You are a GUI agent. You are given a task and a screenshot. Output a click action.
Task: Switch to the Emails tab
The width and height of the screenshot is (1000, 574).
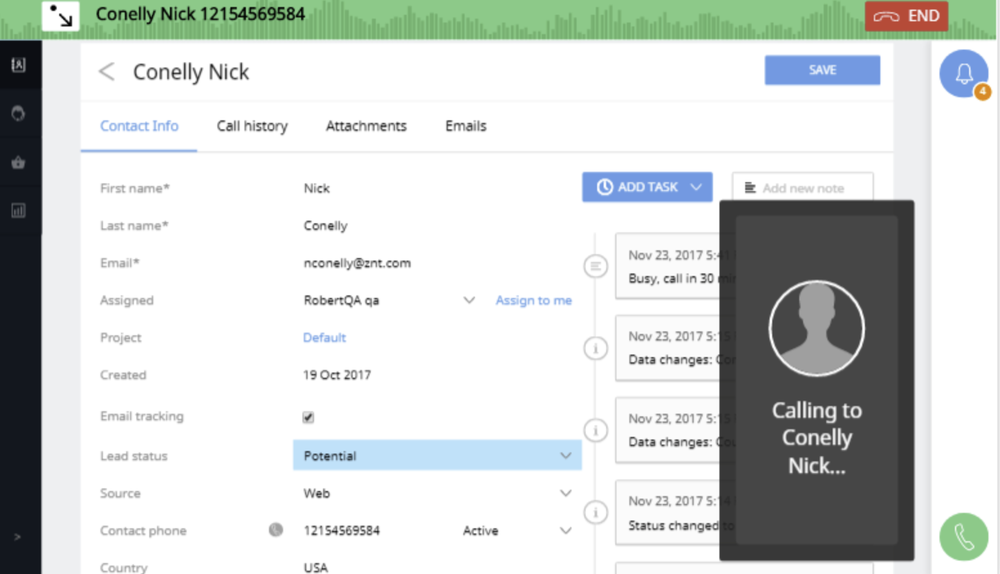(x=466, y=126)
